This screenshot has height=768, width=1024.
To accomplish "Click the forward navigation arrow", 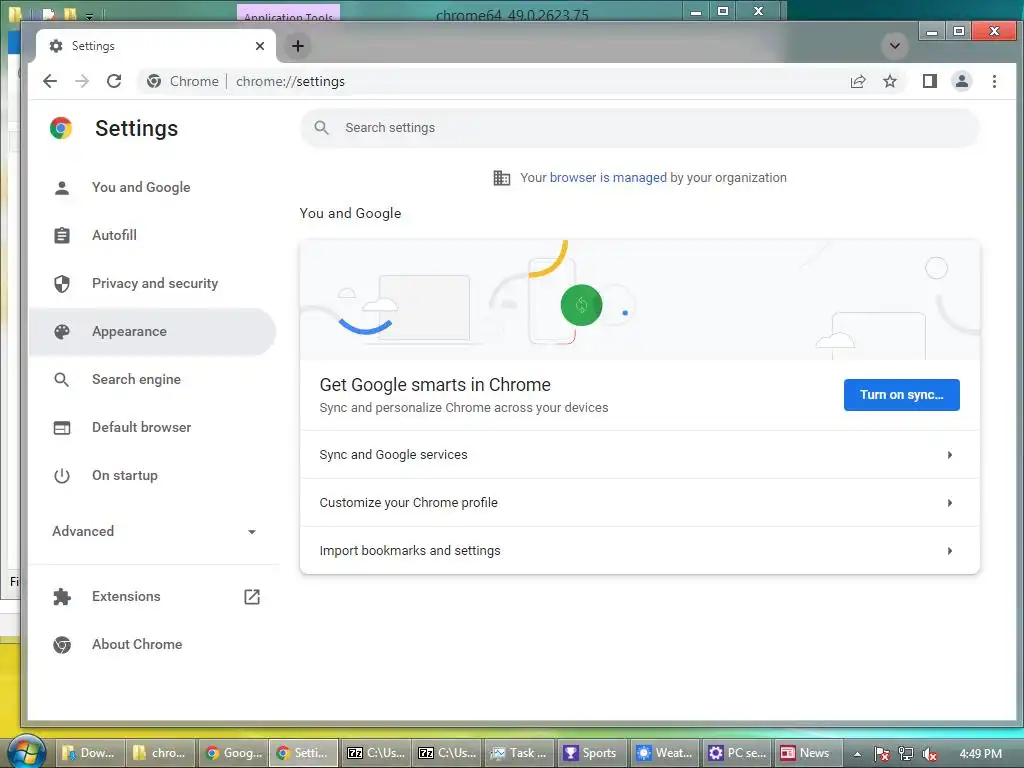I will click(x=82, y=81).
